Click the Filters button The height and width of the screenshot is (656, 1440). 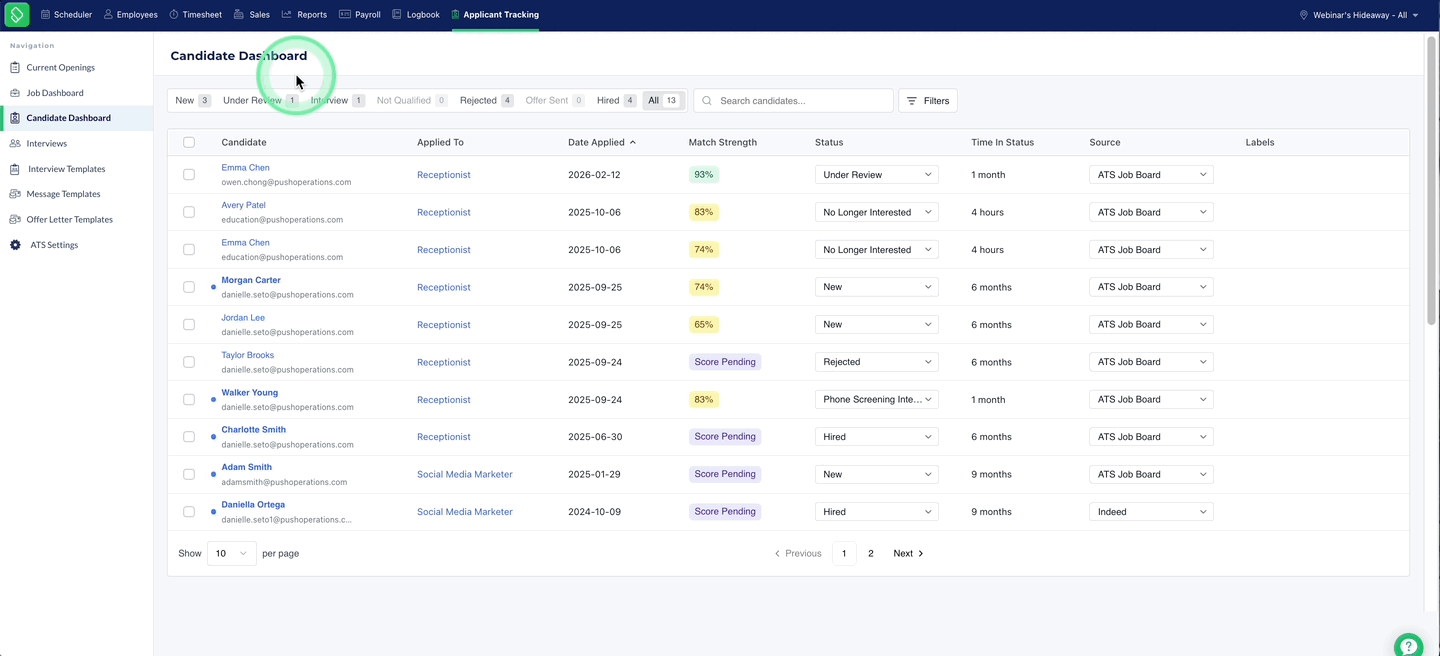928,100
